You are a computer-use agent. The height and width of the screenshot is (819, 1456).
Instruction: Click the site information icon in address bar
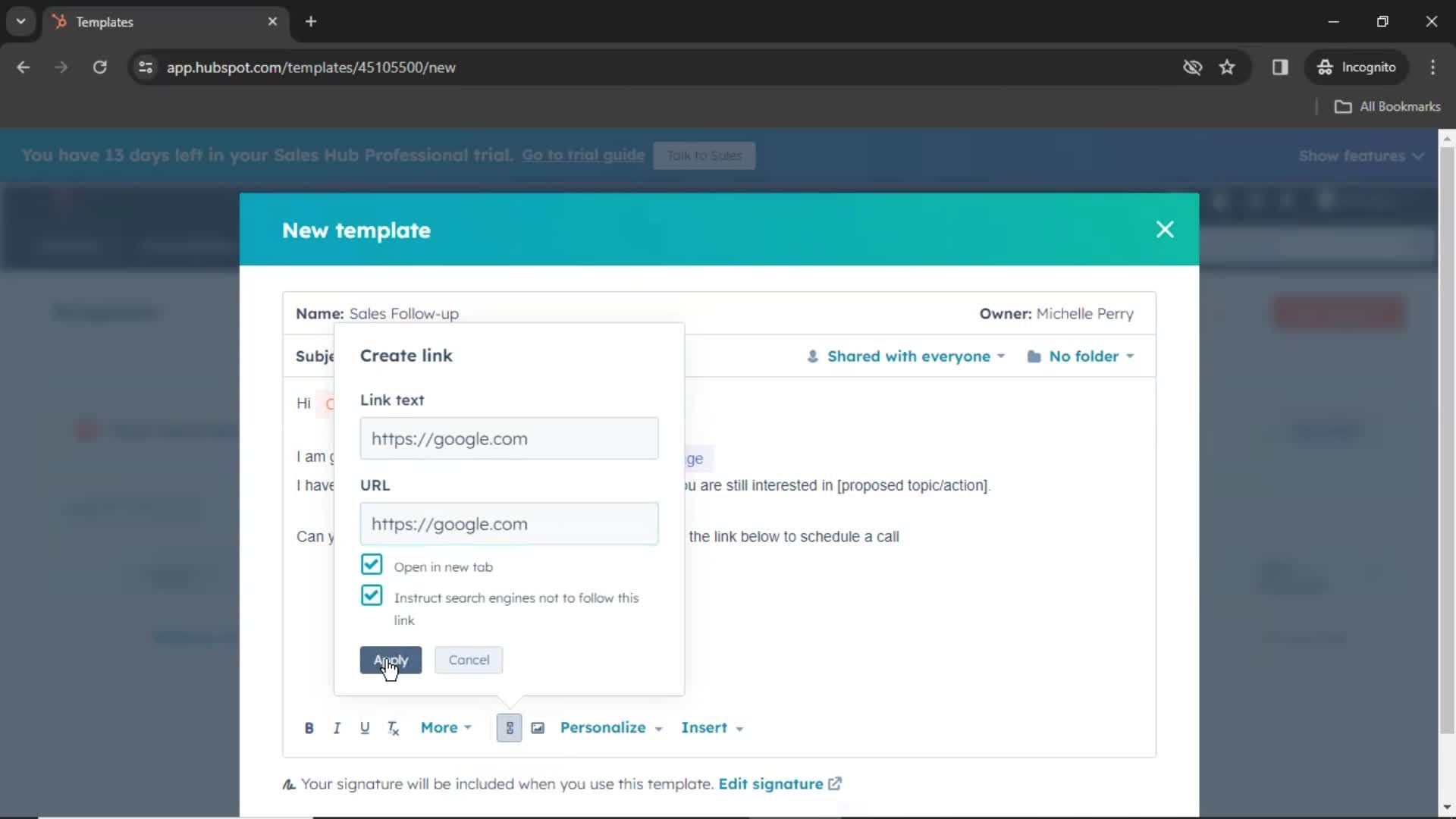click(x=146, y=67)
